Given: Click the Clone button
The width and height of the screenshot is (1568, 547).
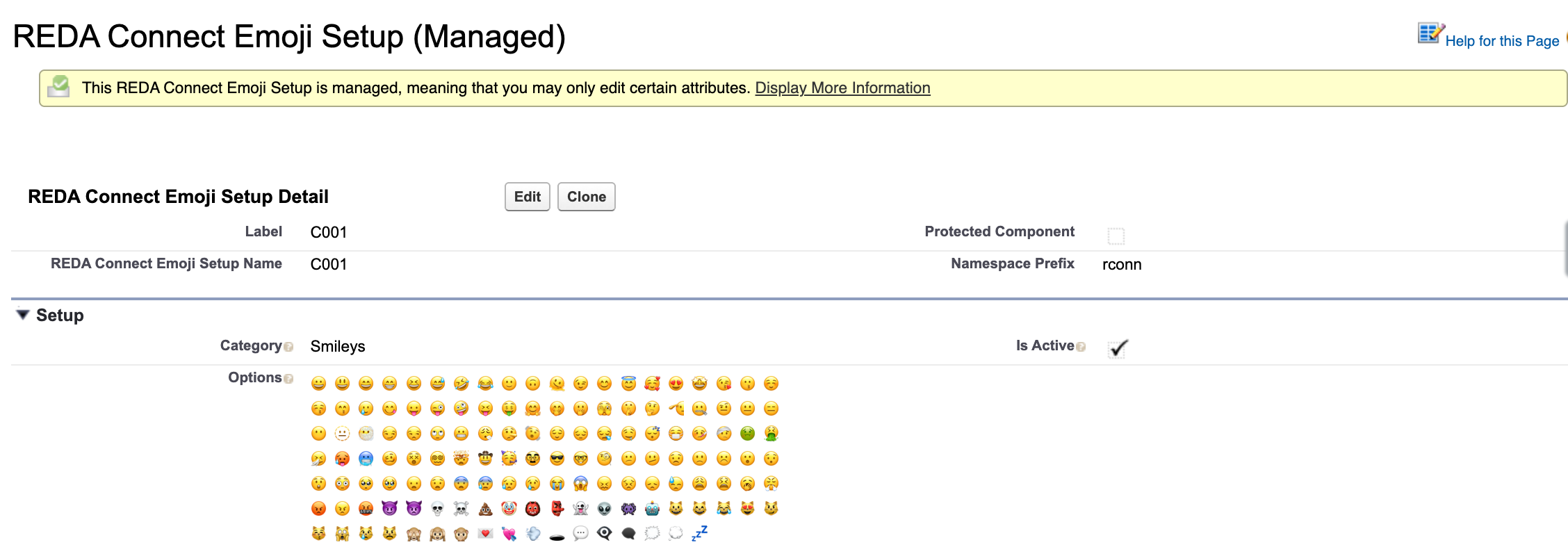Looking at the screenshot, I should (x=587, y=197).
